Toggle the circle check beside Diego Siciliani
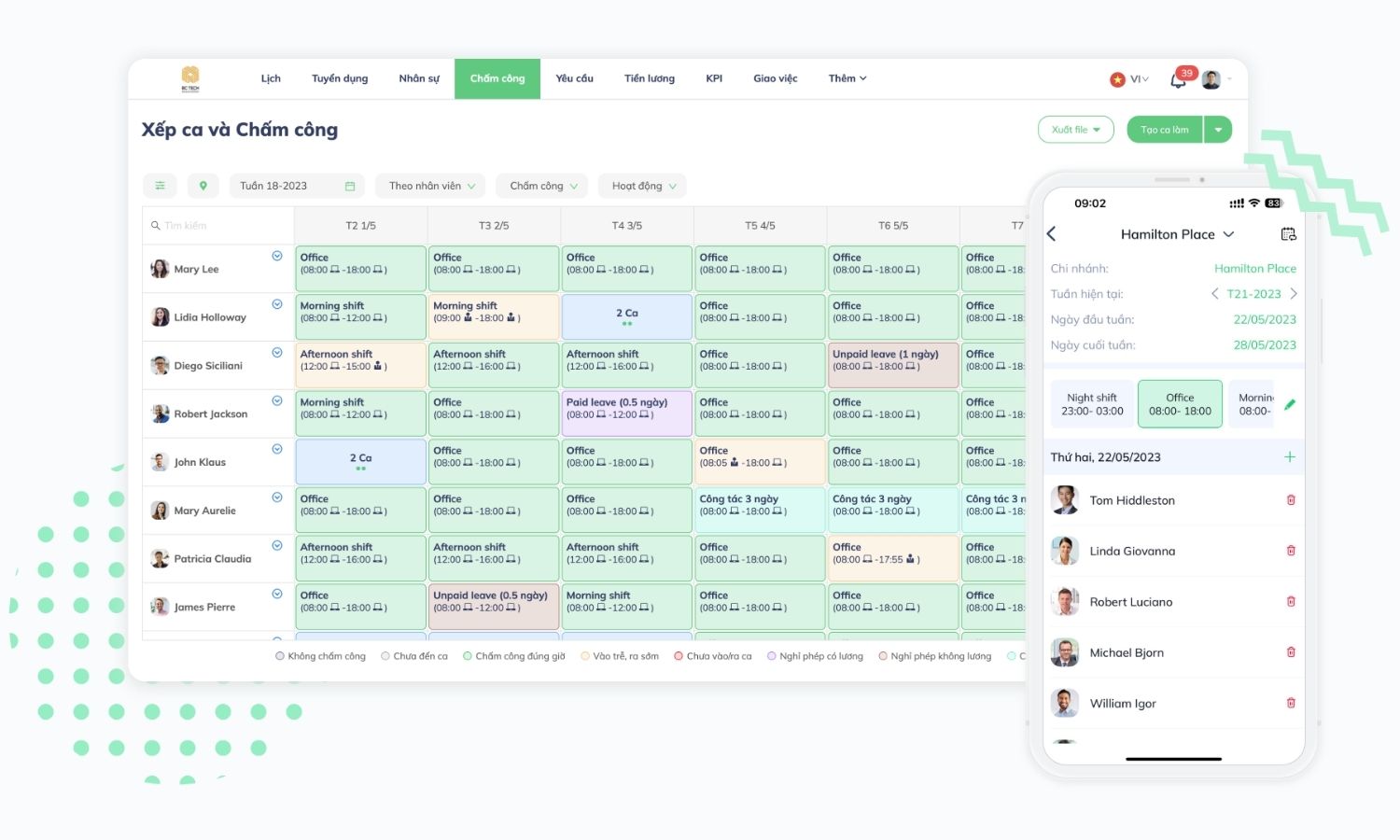 (x=277, y=353)
